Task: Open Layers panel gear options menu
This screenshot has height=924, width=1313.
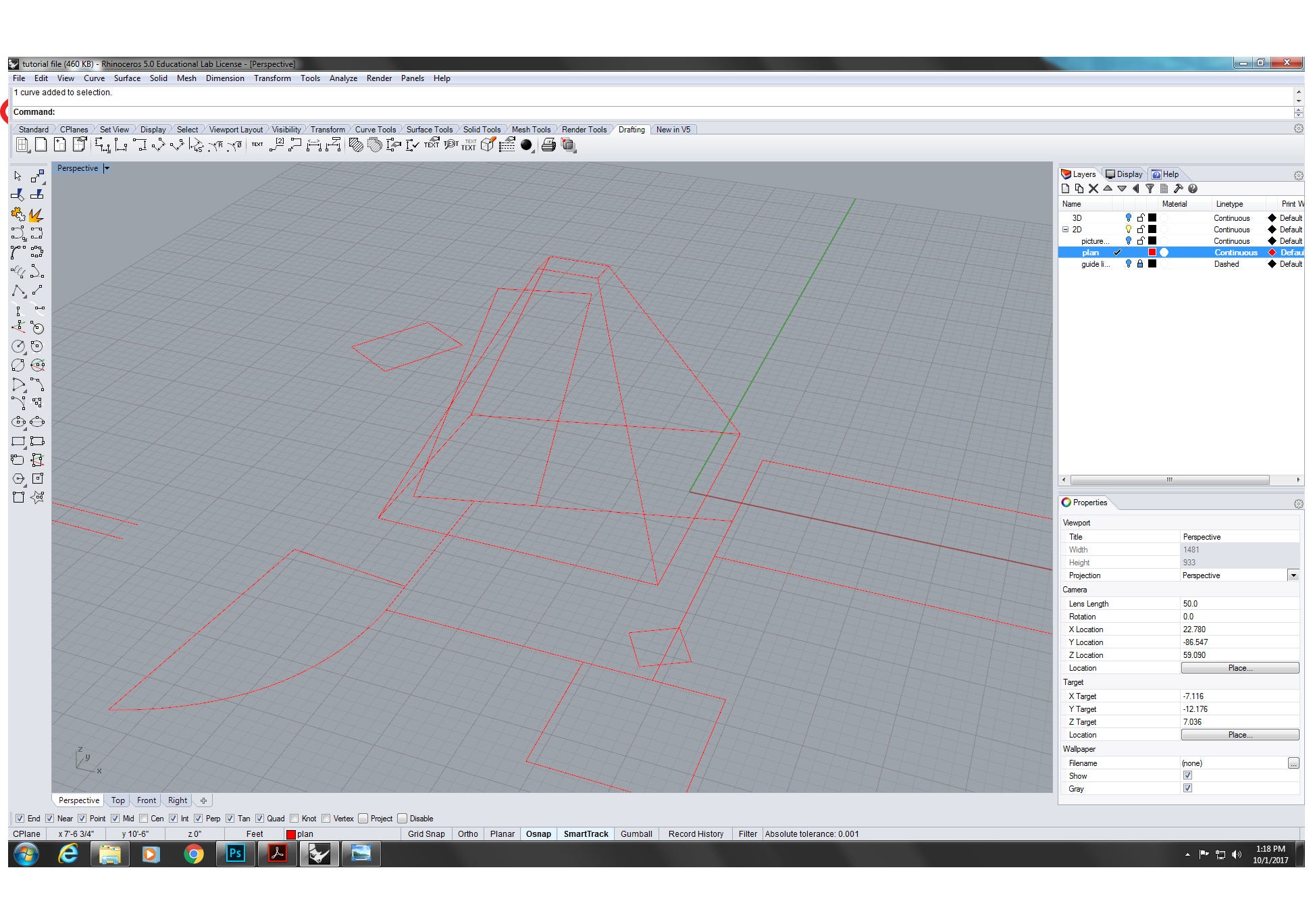Action: coord(1298,175)
